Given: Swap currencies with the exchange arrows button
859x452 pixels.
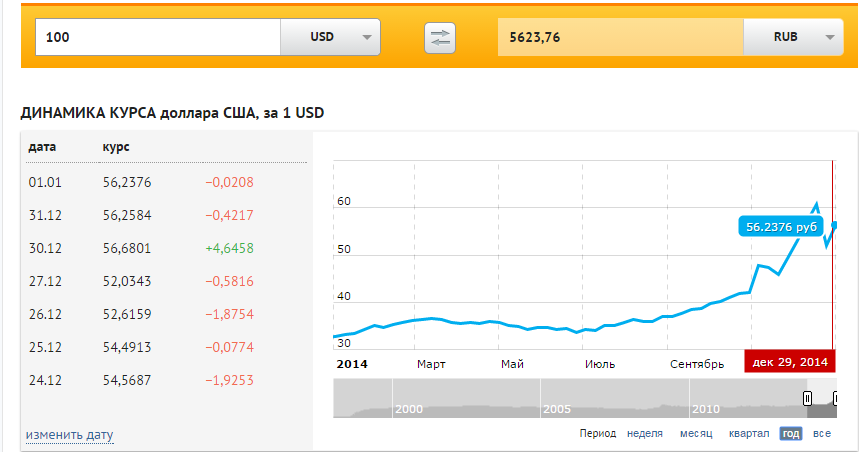Looking at the screenshot, I should tap(440, 38).
